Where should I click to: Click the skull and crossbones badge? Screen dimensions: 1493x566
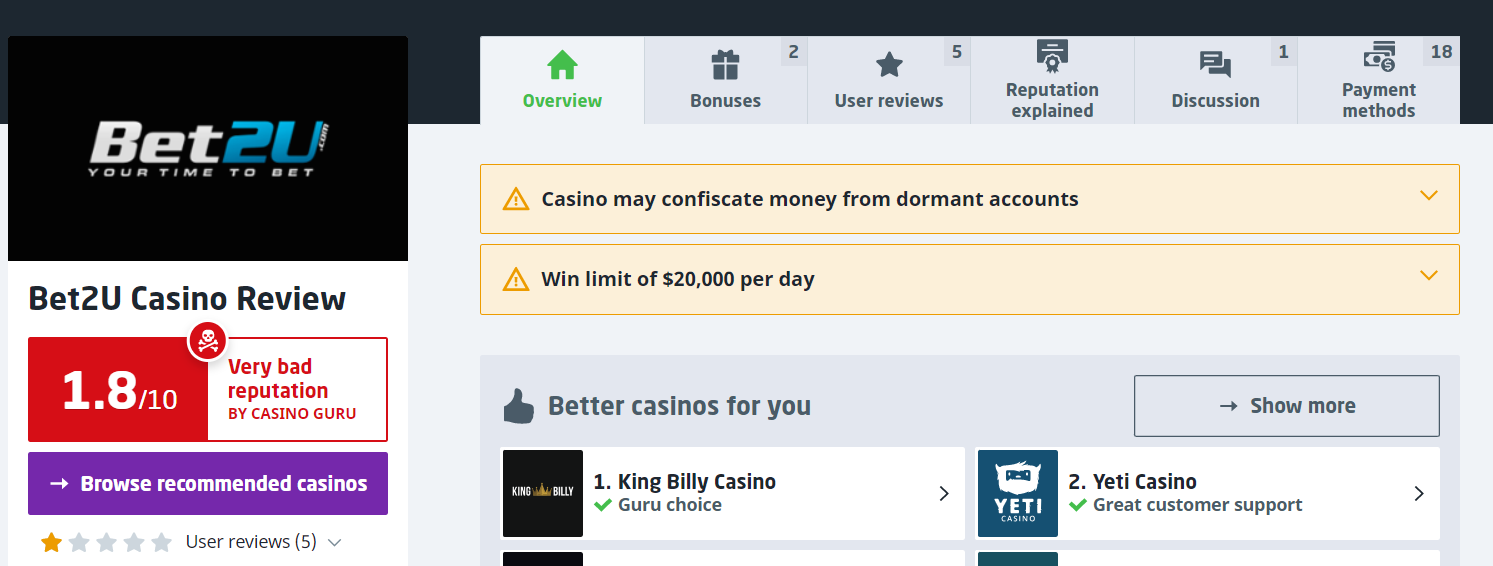(x=208, y=342)
